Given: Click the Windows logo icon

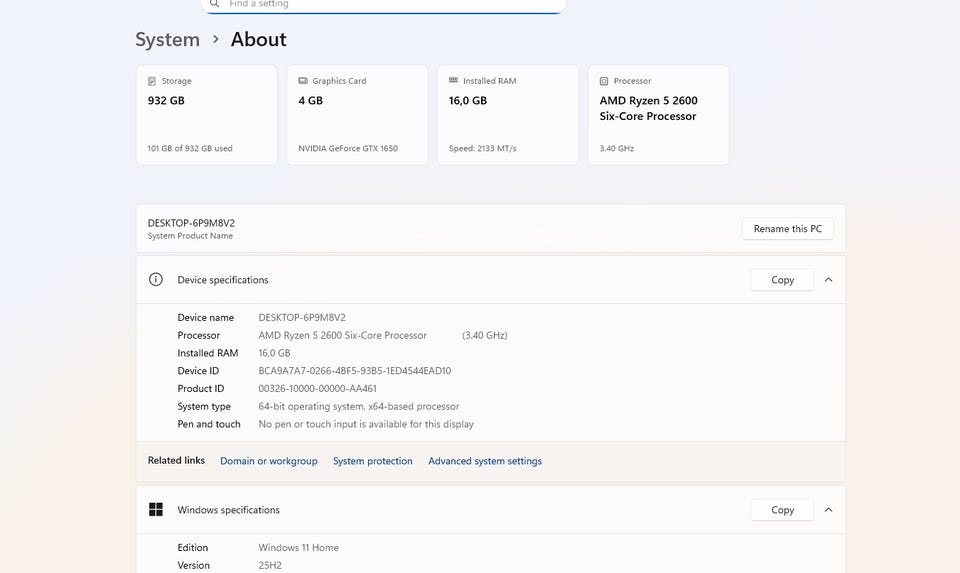Looking at the screenshot, I should (155, 510).
